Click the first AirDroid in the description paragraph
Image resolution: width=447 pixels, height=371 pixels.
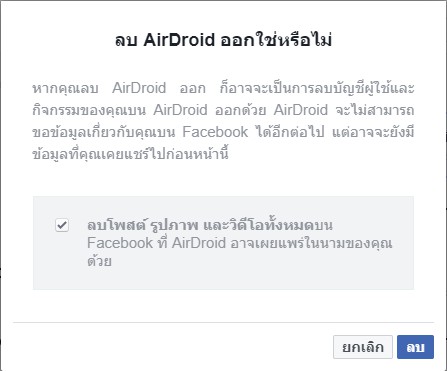click(x=139, y=88)
